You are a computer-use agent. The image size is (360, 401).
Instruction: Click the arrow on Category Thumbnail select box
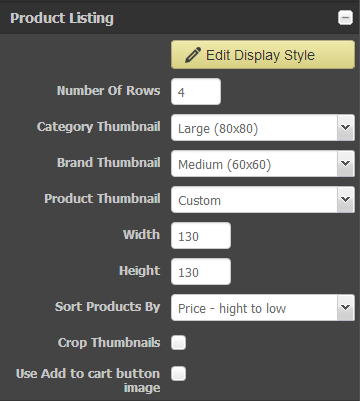(x=346, y=128)
